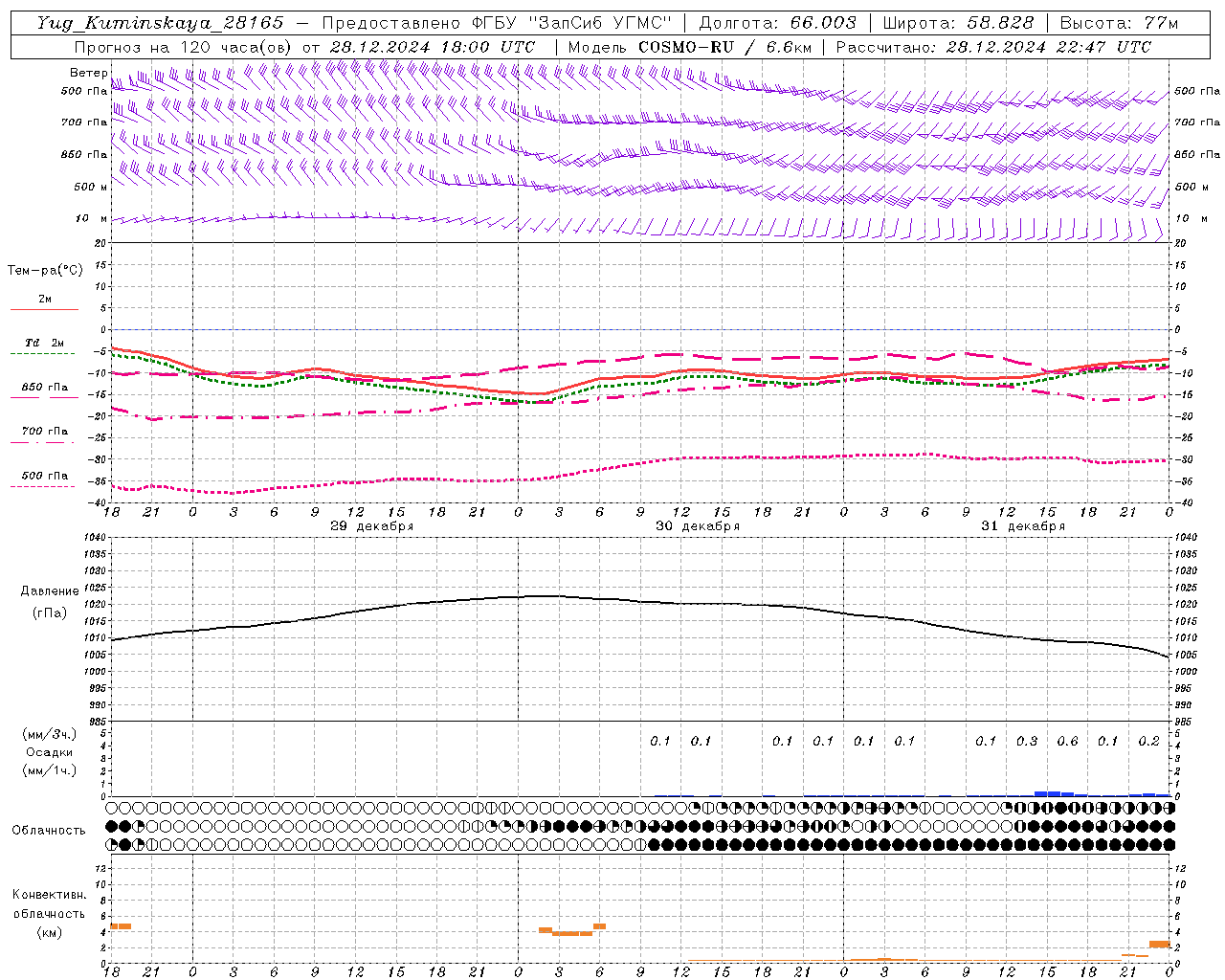Click the 30 декабря date label
The image size is (1225, 980).
[x=697, y=526]
